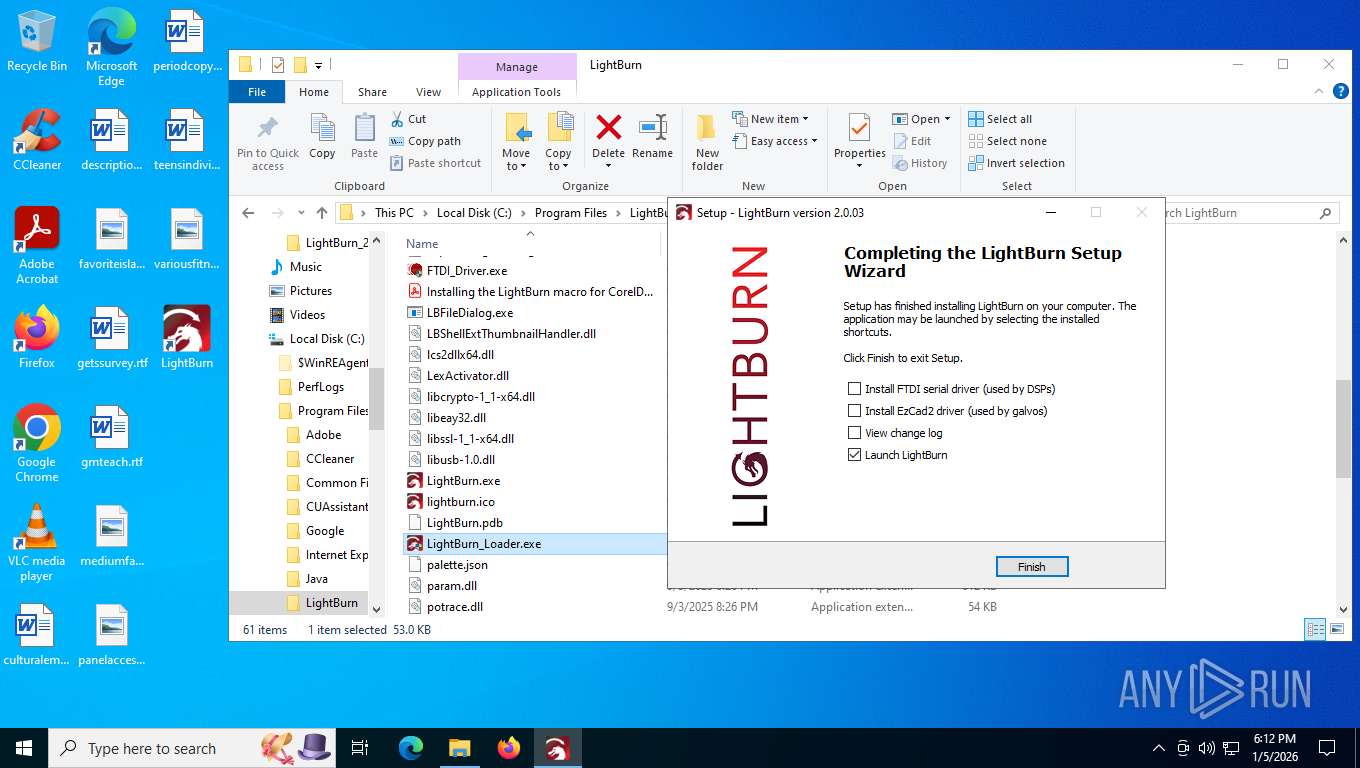
Task: Switch to the View ribbon tab
Action: [x=428, y=92]
